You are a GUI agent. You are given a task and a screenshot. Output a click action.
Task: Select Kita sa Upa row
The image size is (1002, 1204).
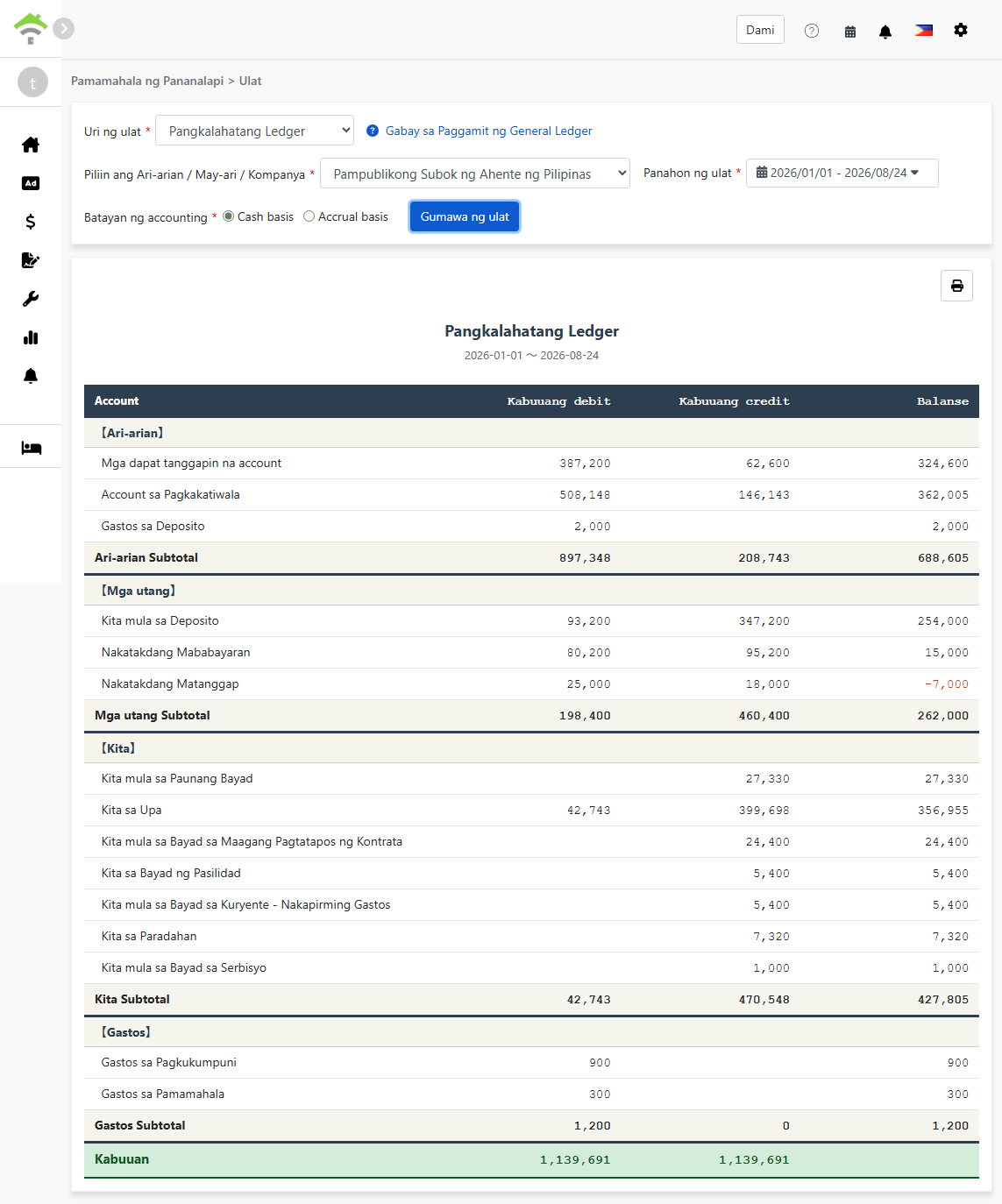tap(531, 811)
